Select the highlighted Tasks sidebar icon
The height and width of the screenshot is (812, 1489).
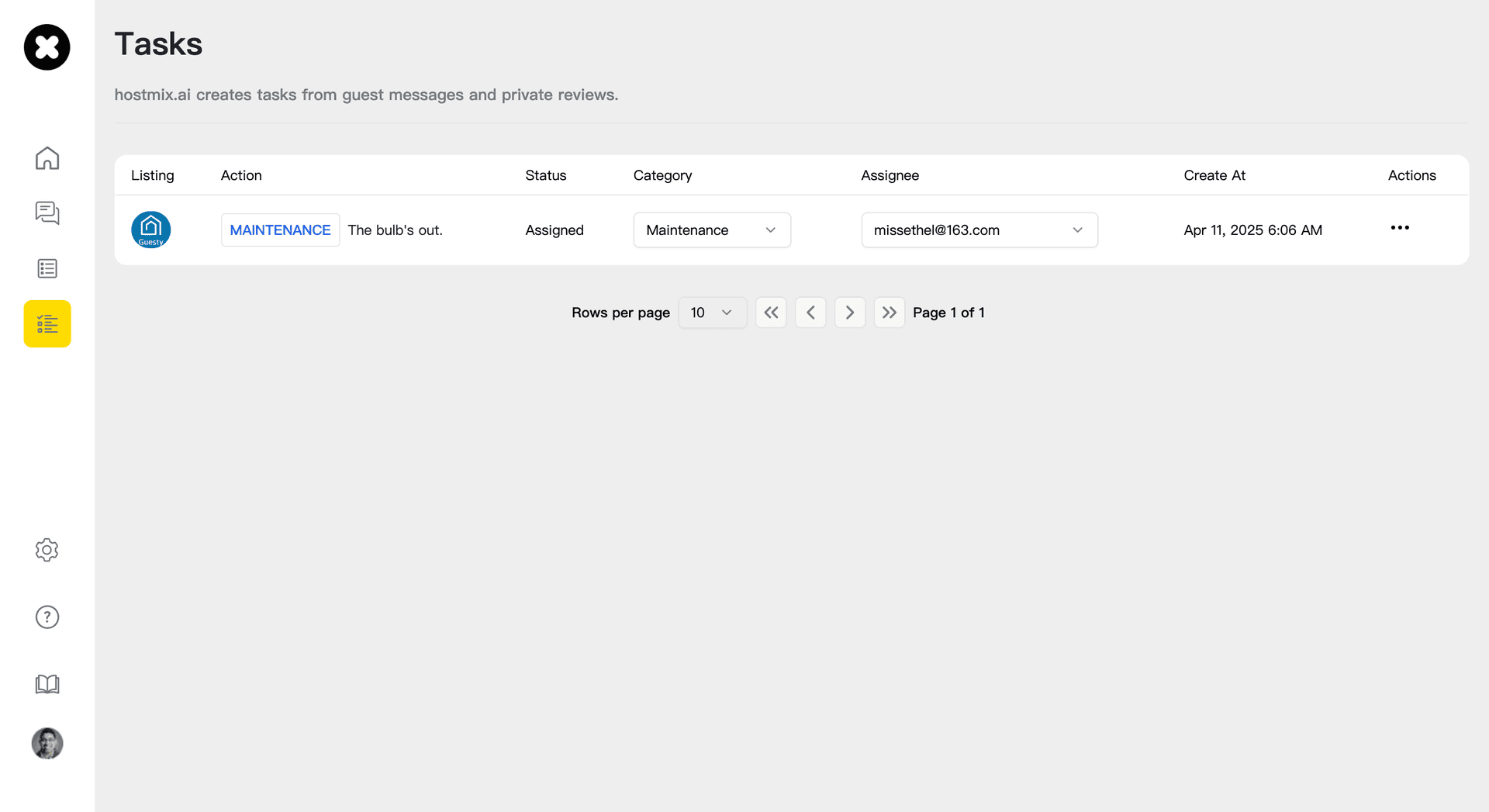tap(47, 323)
